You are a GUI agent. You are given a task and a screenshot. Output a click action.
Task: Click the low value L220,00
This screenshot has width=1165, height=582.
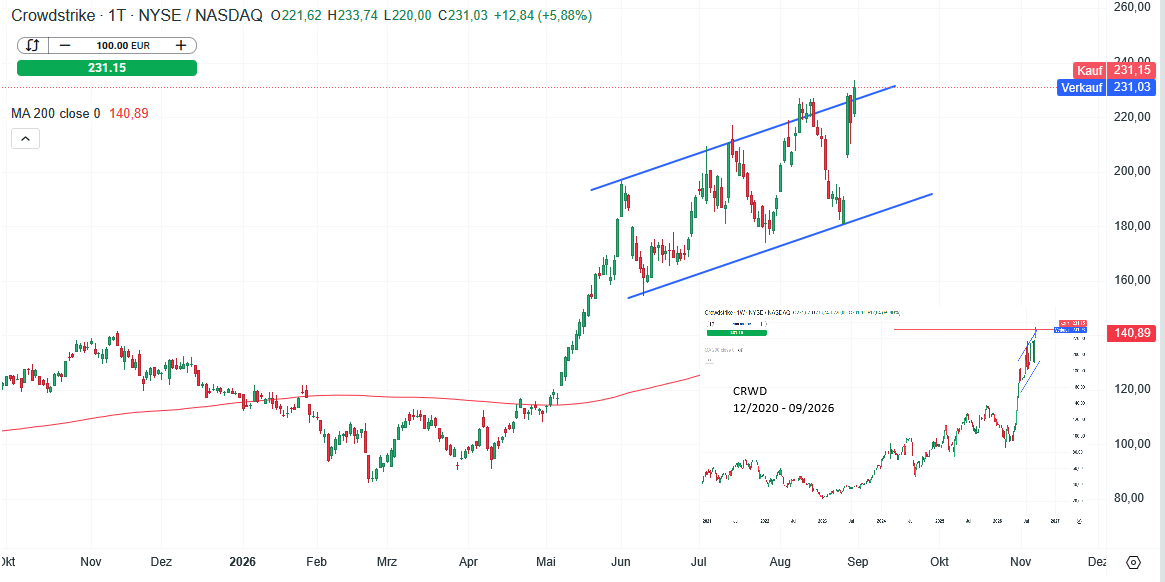point(407,16)
